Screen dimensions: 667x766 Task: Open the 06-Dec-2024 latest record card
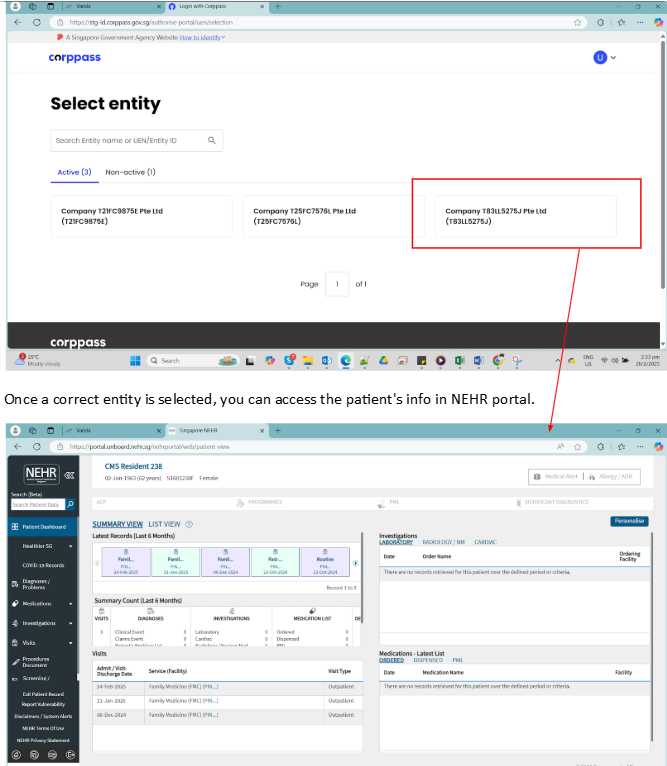[225, 562]
